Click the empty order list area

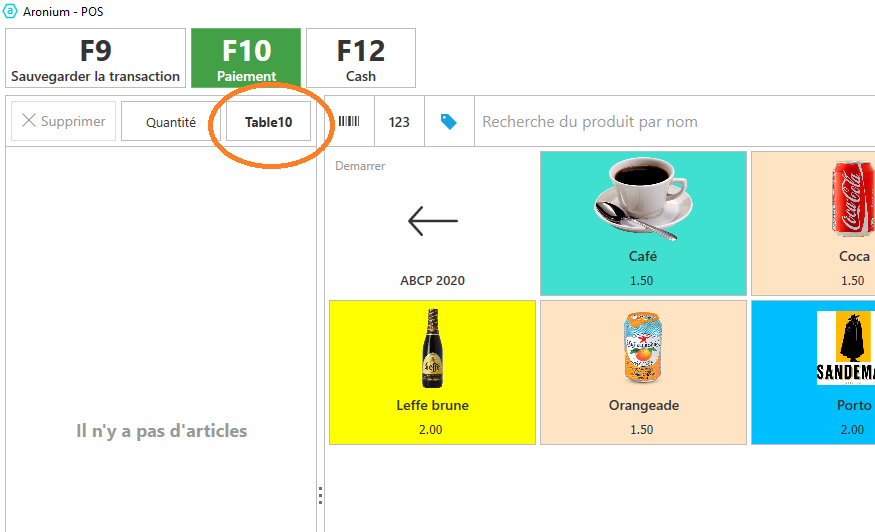160,300
